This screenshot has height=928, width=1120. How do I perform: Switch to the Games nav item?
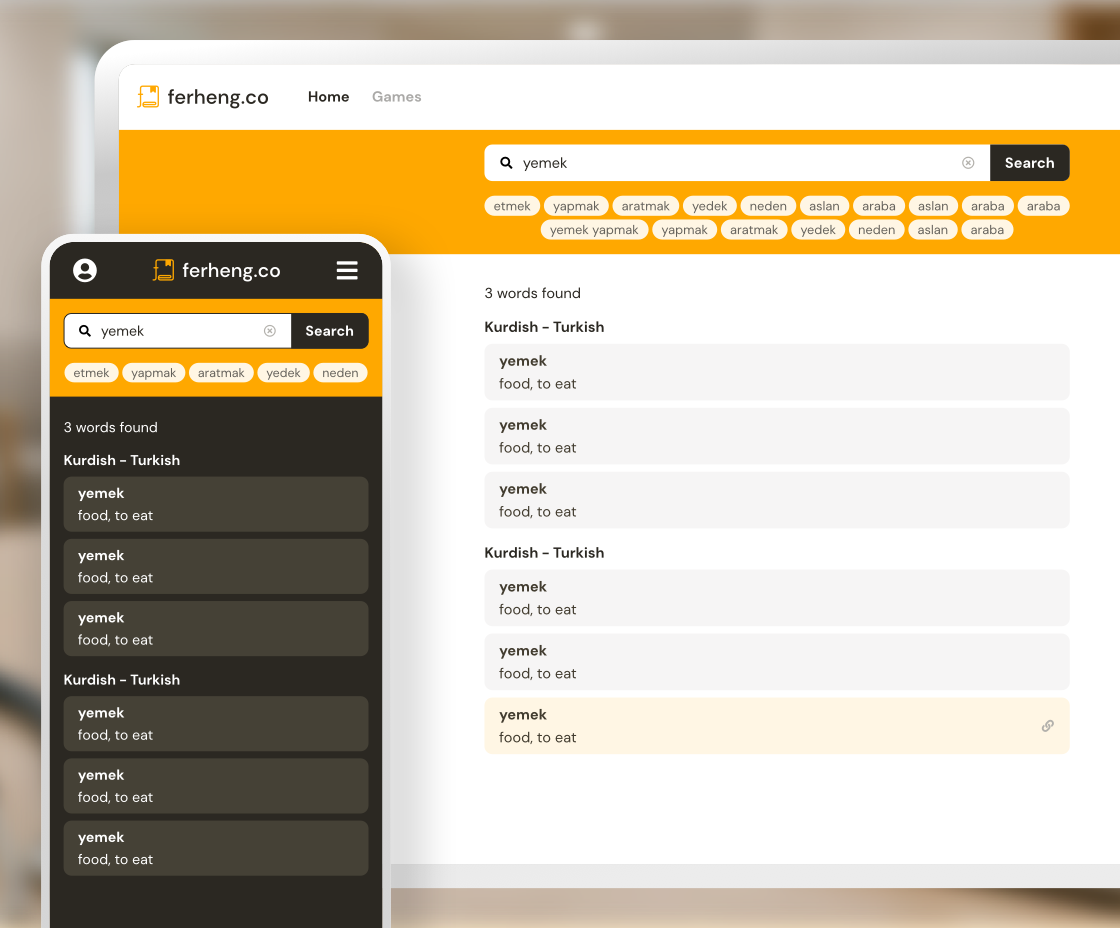point(396,96)
